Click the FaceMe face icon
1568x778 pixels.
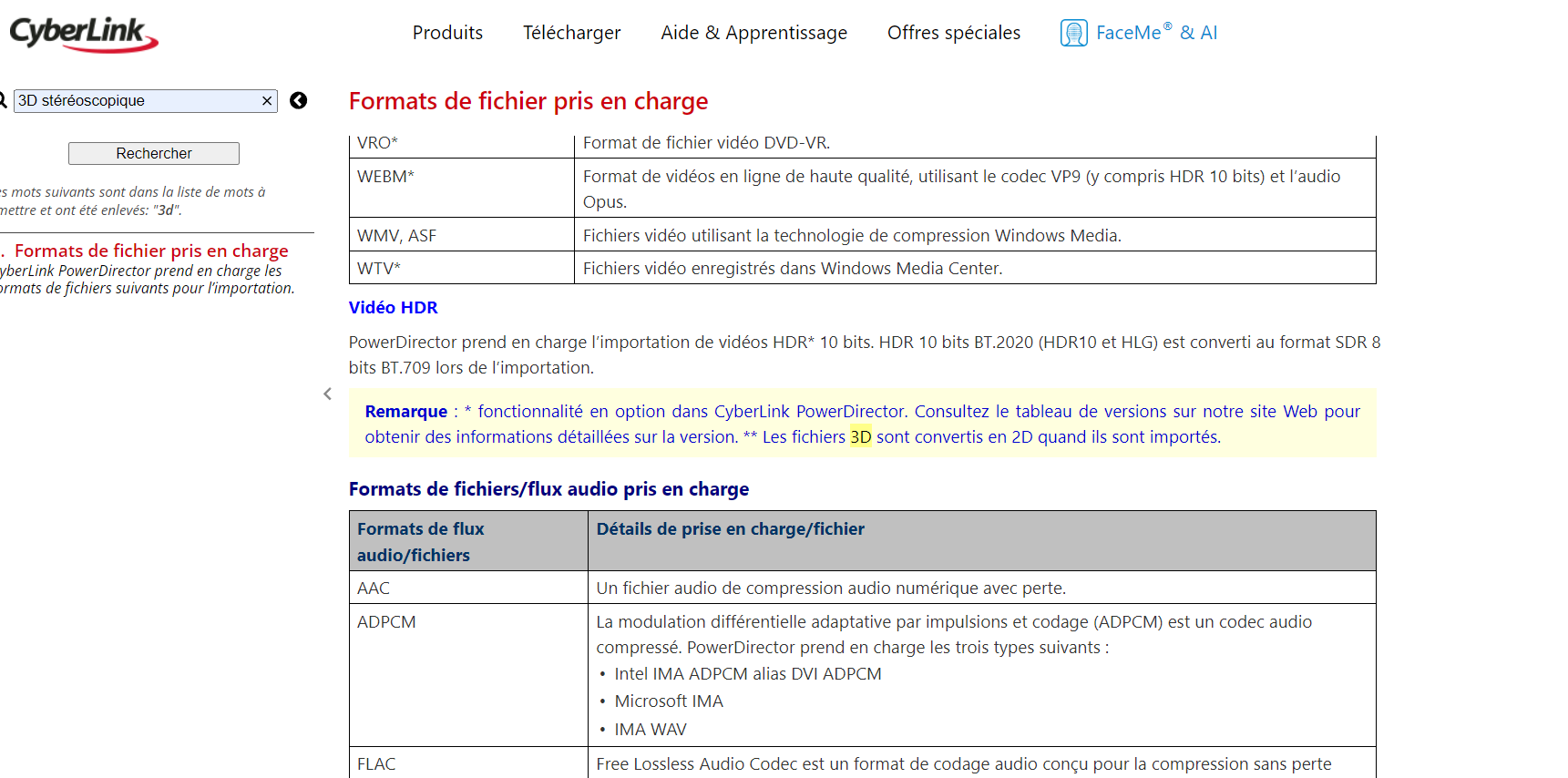click(1073, 34)
